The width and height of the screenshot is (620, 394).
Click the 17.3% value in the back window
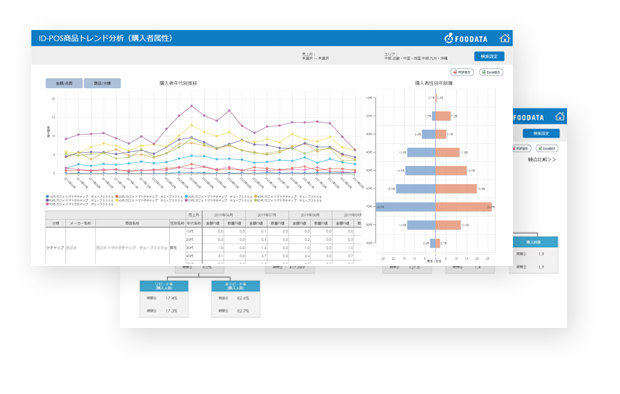171,311
